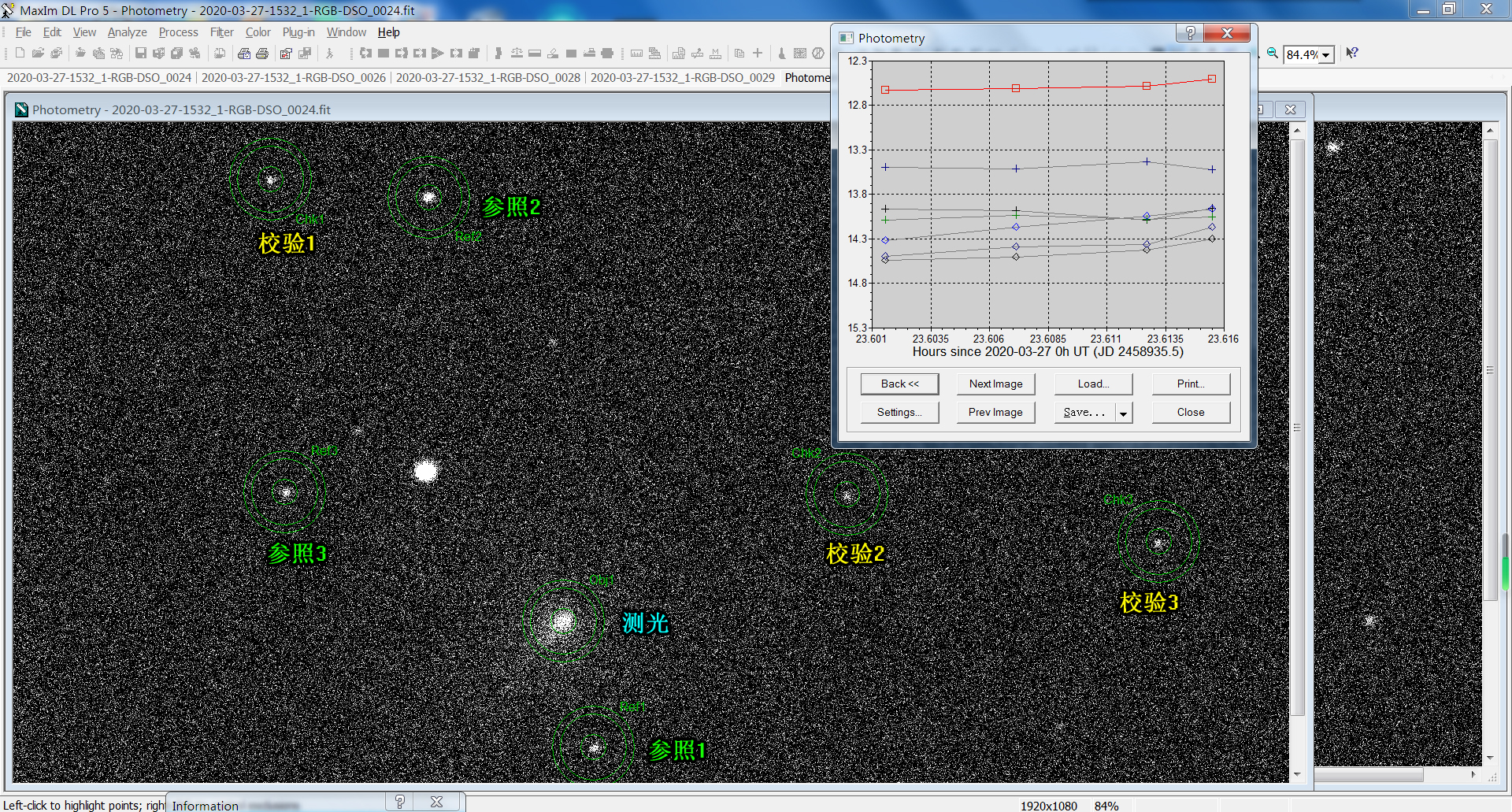The height and width of the screenshot is (812, 1512).
Task: Open the Filter menu
Action: click(222, 32)
